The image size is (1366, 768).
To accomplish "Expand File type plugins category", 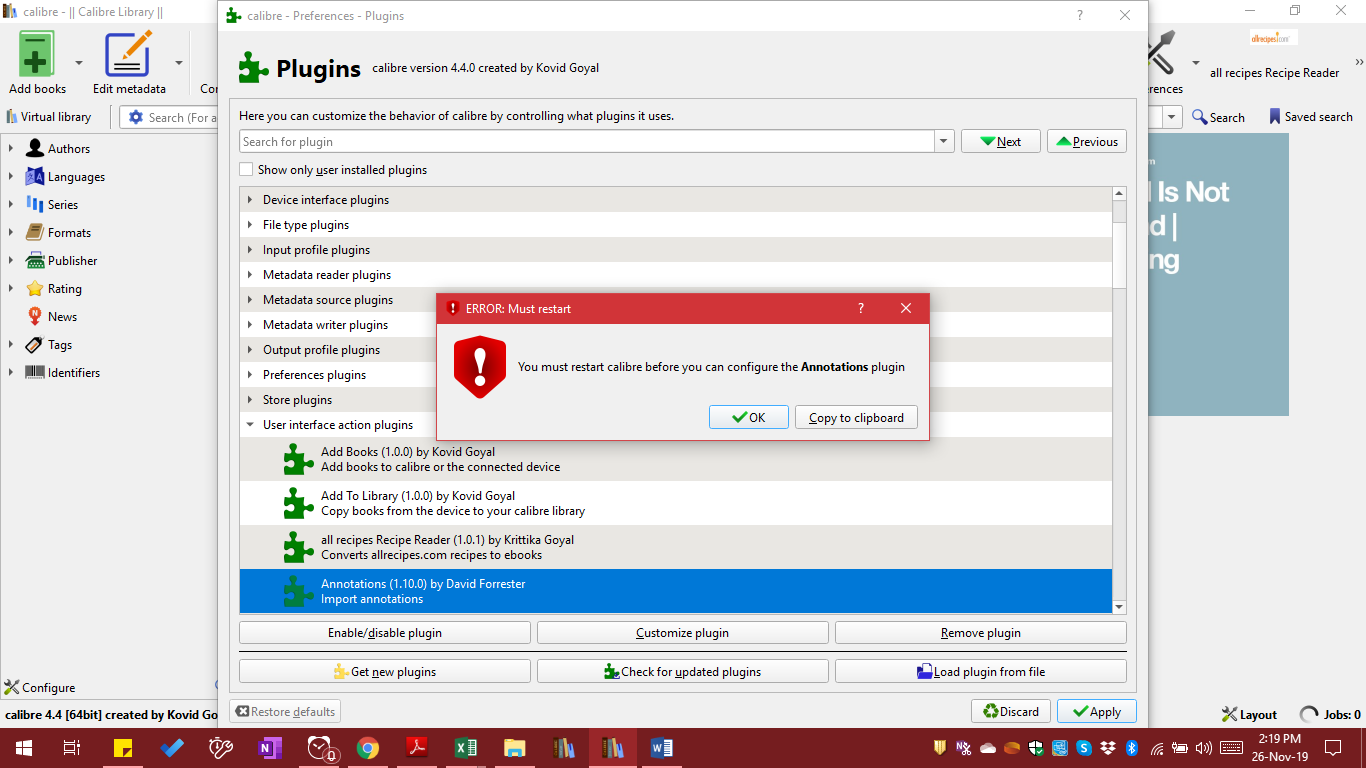I will point(250,225).
